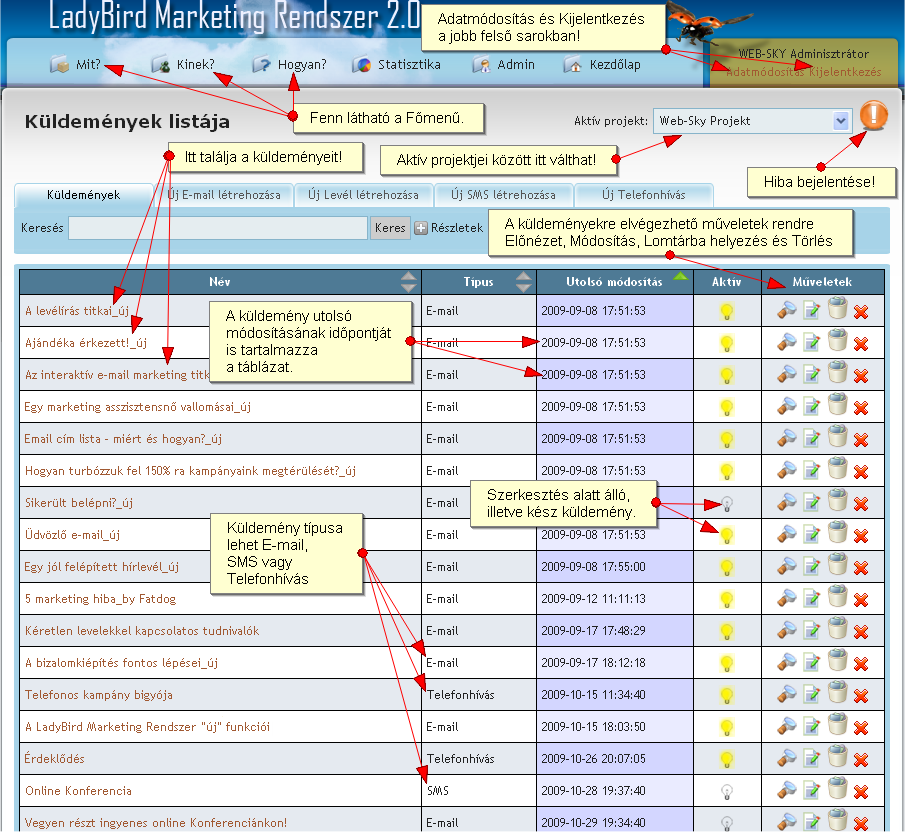Preview 'Egy jól felépített hírlevél_új'
The height and width of the screenshot is (832, 905).
786,567
